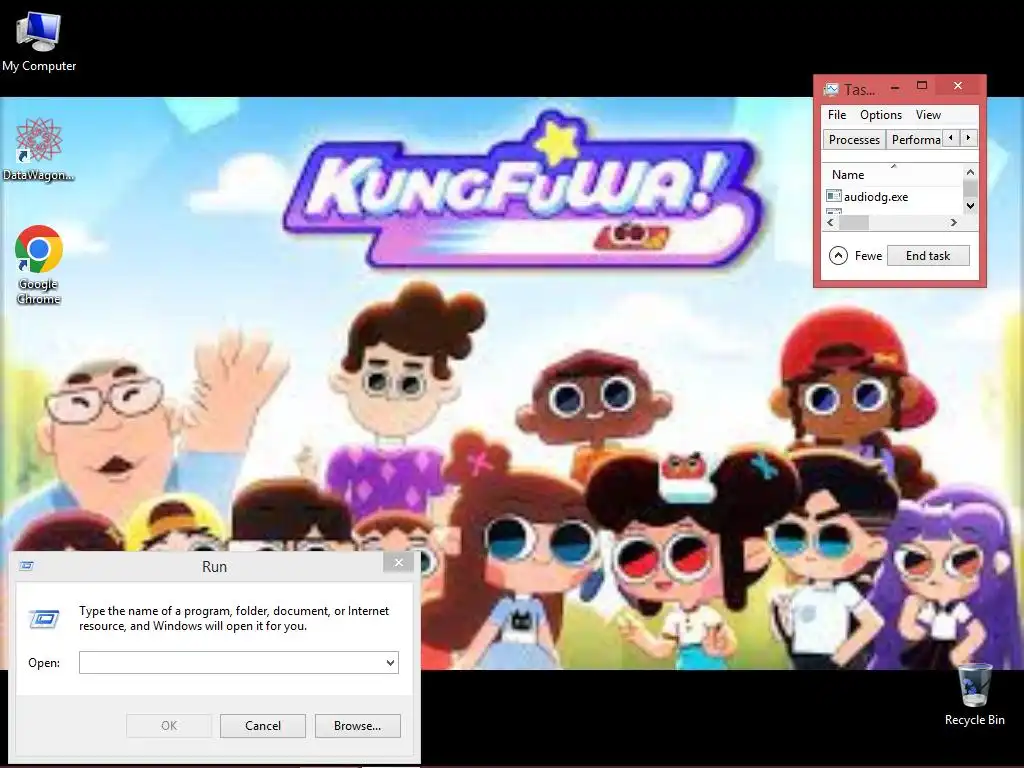Maximize the Task Manager window
Viewport: 1024px width, 768px height.
tap(922, 86)
